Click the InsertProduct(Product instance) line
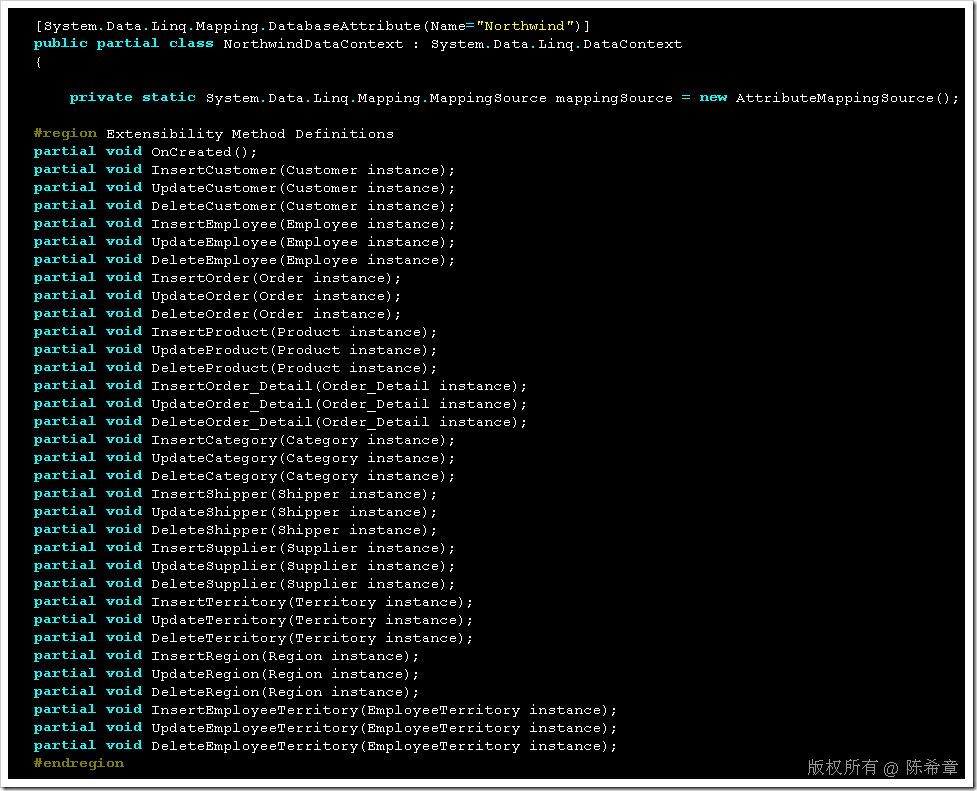 click(x=236, y=332)
